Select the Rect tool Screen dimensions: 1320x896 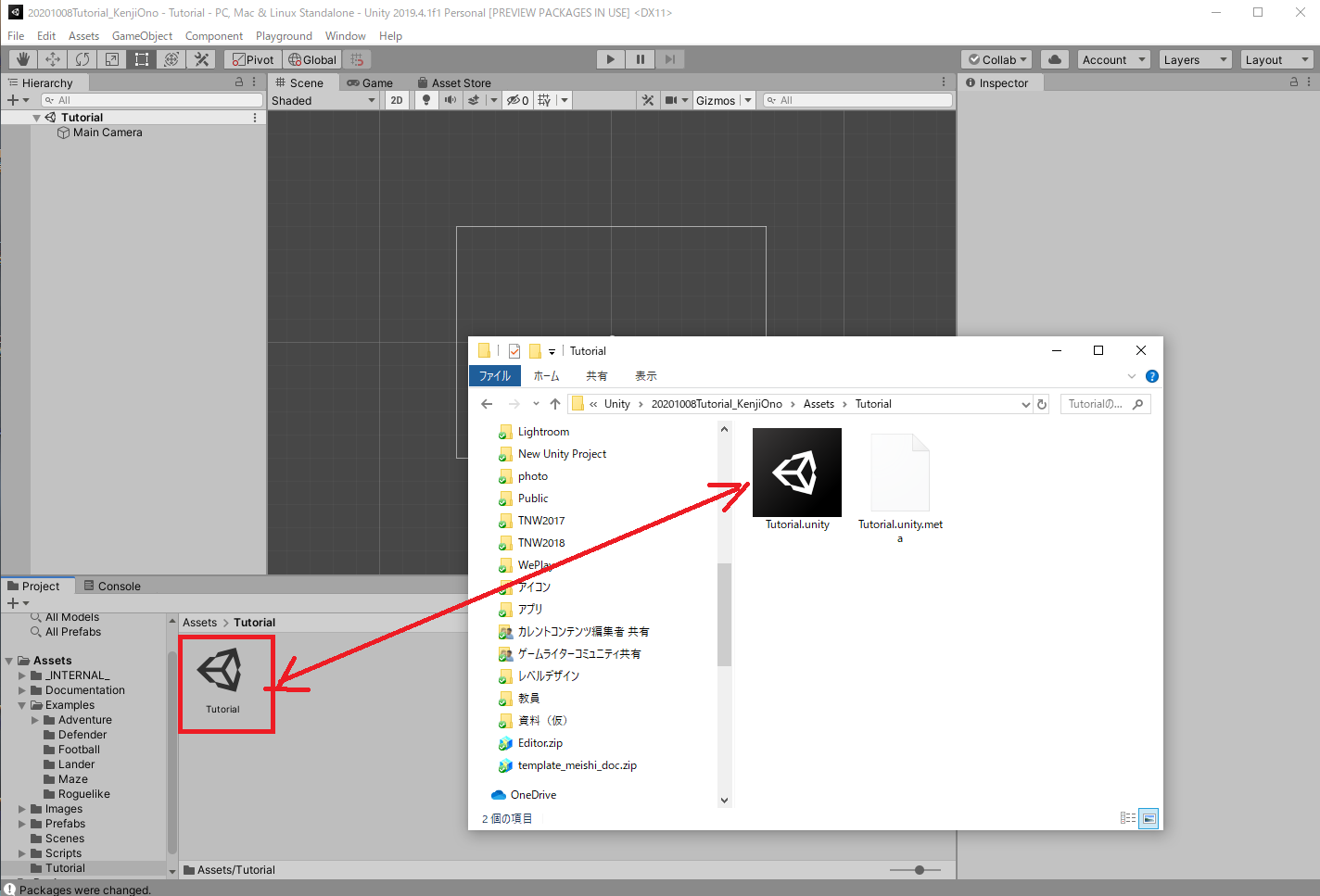[141, 59]
